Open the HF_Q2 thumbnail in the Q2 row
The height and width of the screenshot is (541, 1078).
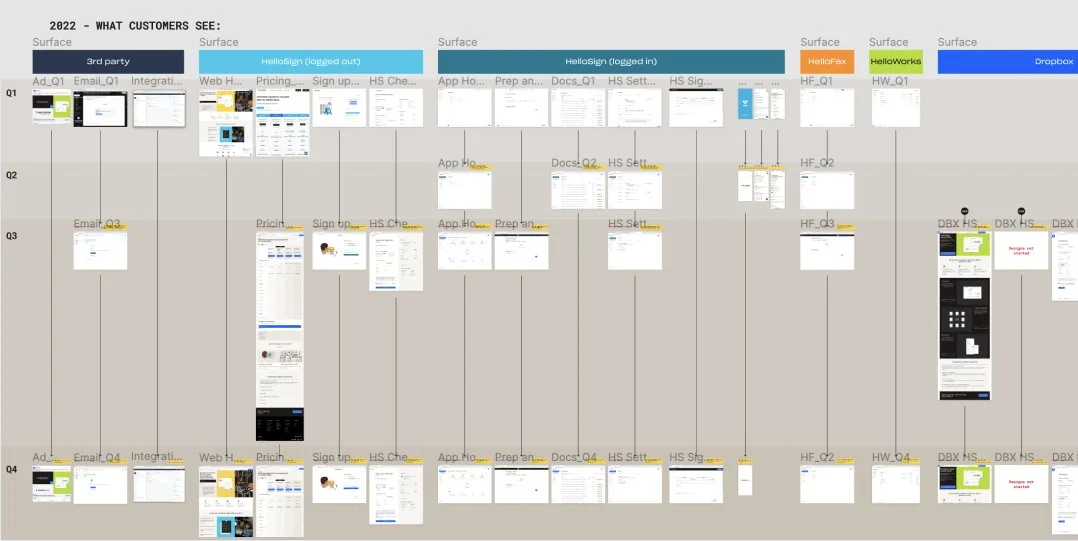tap(827, 190)
